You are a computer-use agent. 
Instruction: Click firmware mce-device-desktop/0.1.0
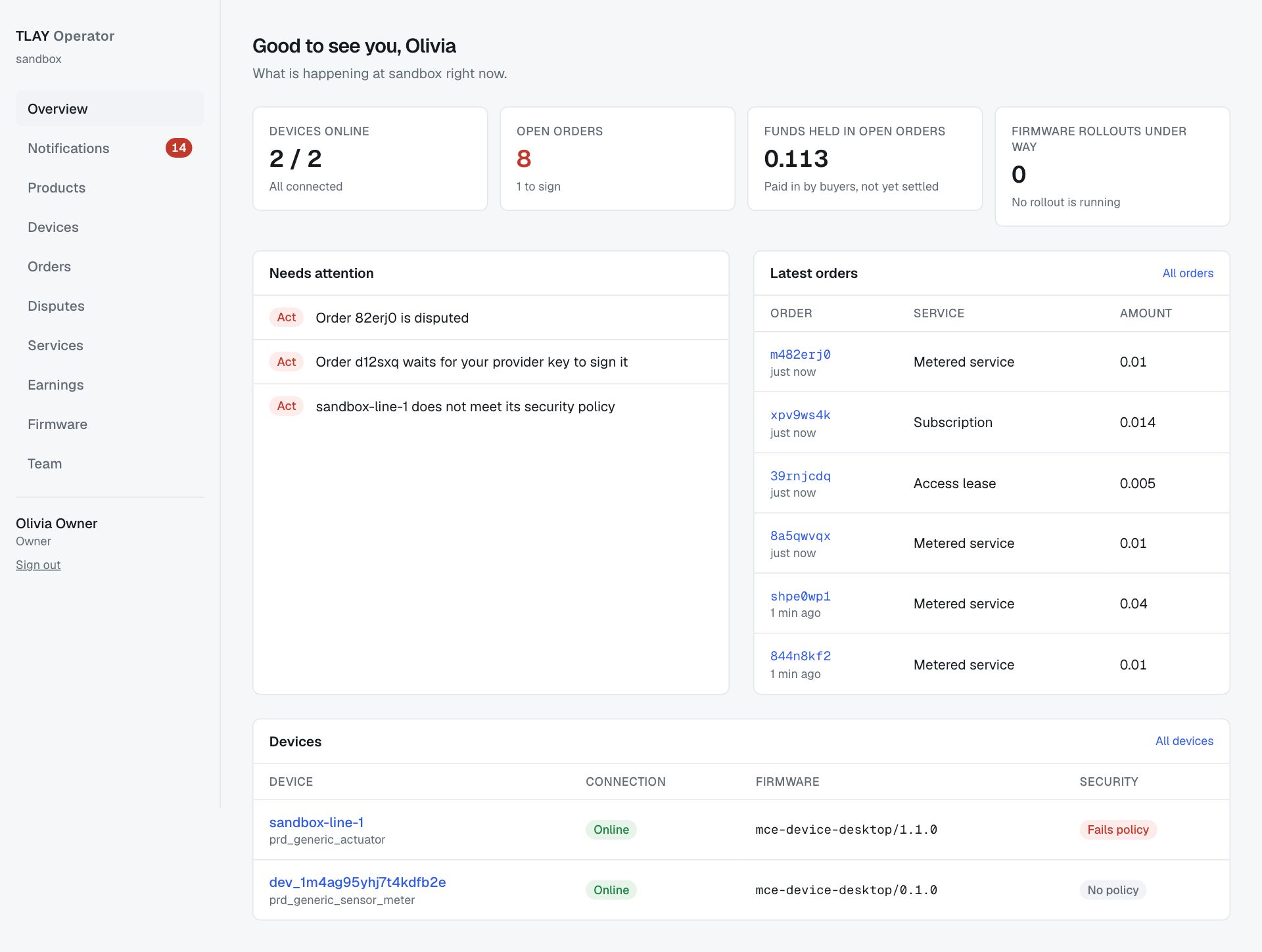pyautogui.click(x=846, y=890)
